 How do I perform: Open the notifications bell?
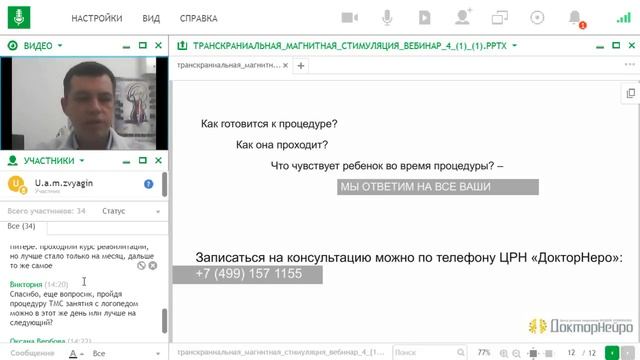coord(576,18)
